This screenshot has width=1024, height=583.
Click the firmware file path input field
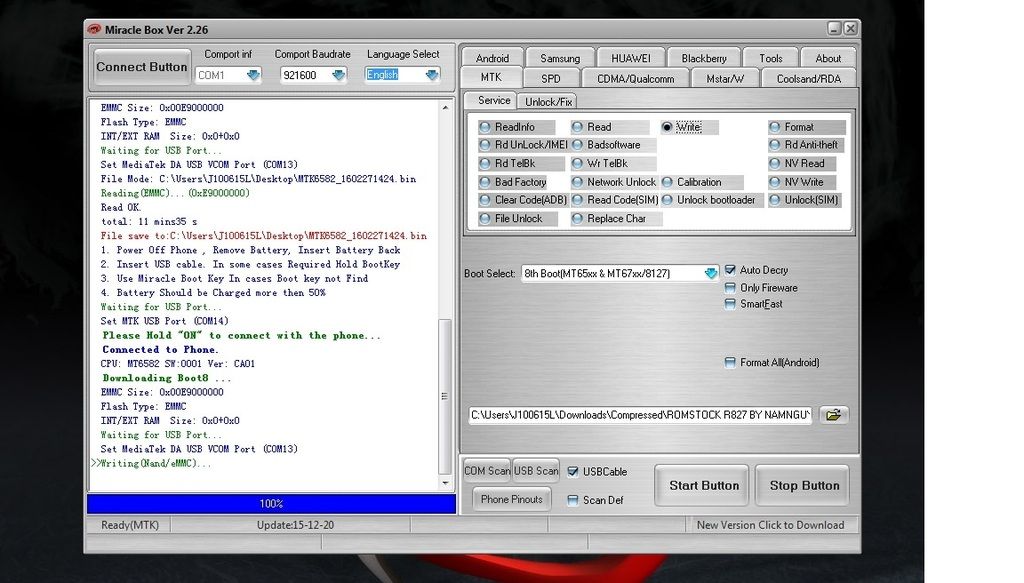tap(640, 415)
